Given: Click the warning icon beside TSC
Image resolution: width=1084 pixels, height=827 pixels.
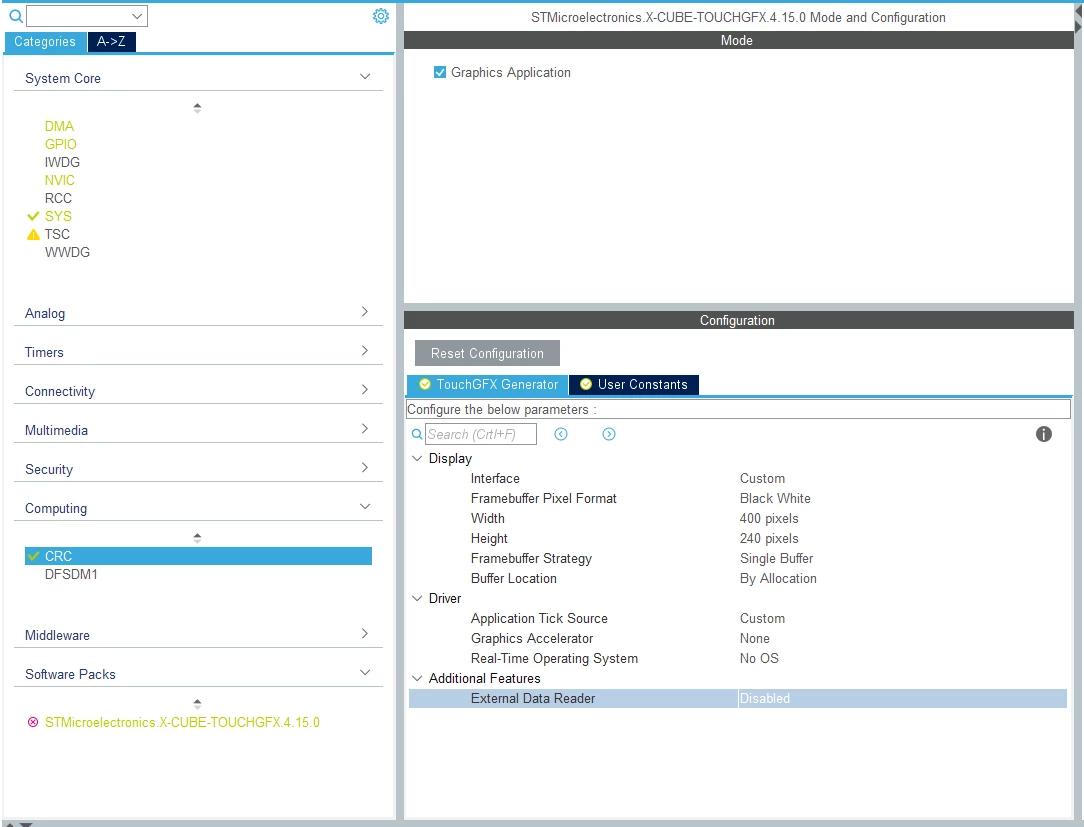Looking at the screenshot, I should pos(33,234).
